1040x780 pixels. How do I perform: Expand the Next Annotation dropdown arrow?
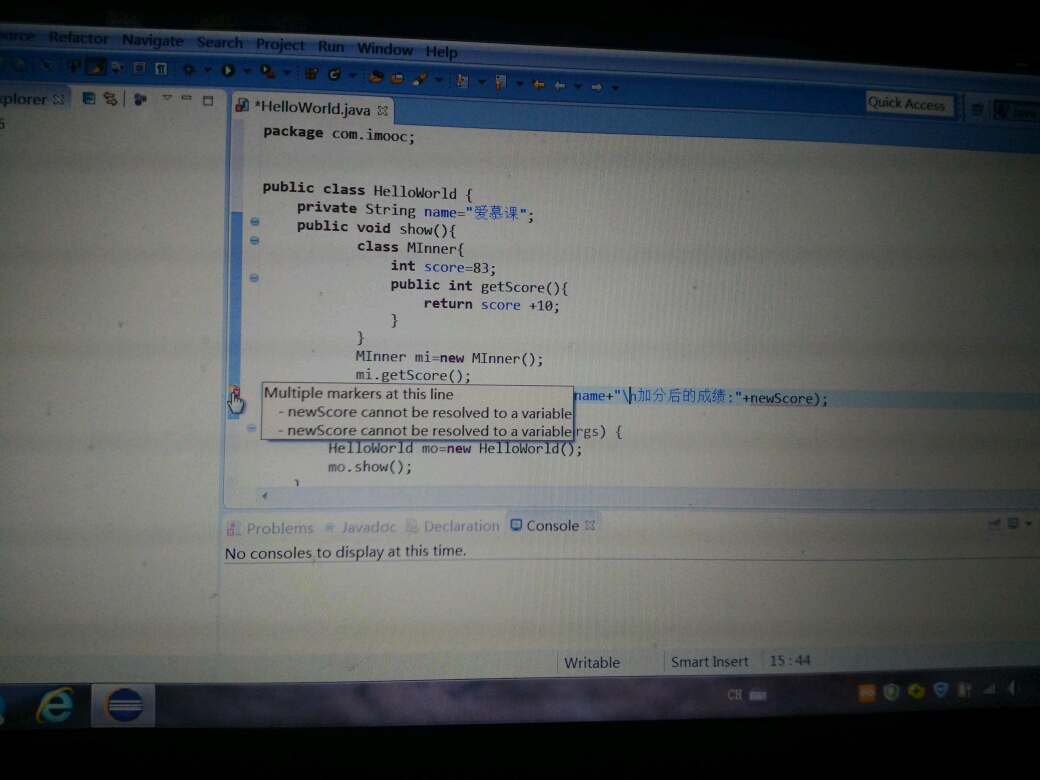[482, 82]
